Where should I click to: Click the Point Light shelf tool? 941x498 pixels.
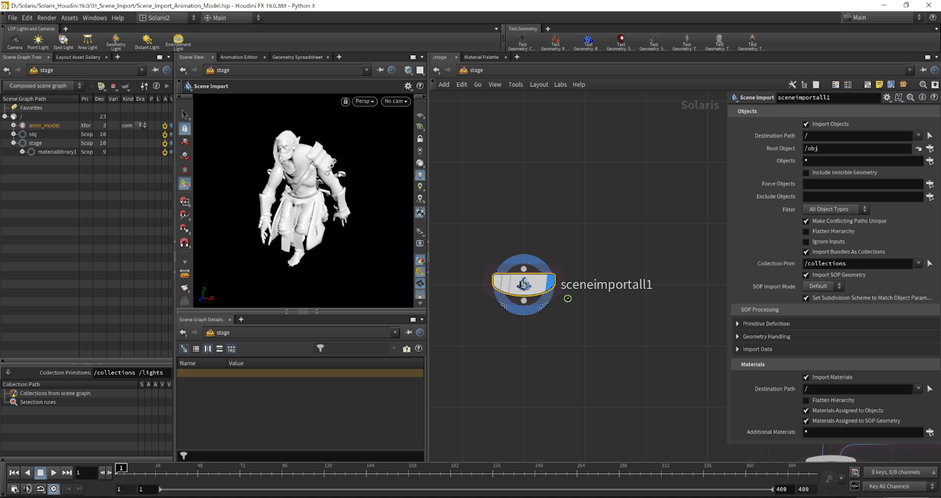[x=38, y=41]
